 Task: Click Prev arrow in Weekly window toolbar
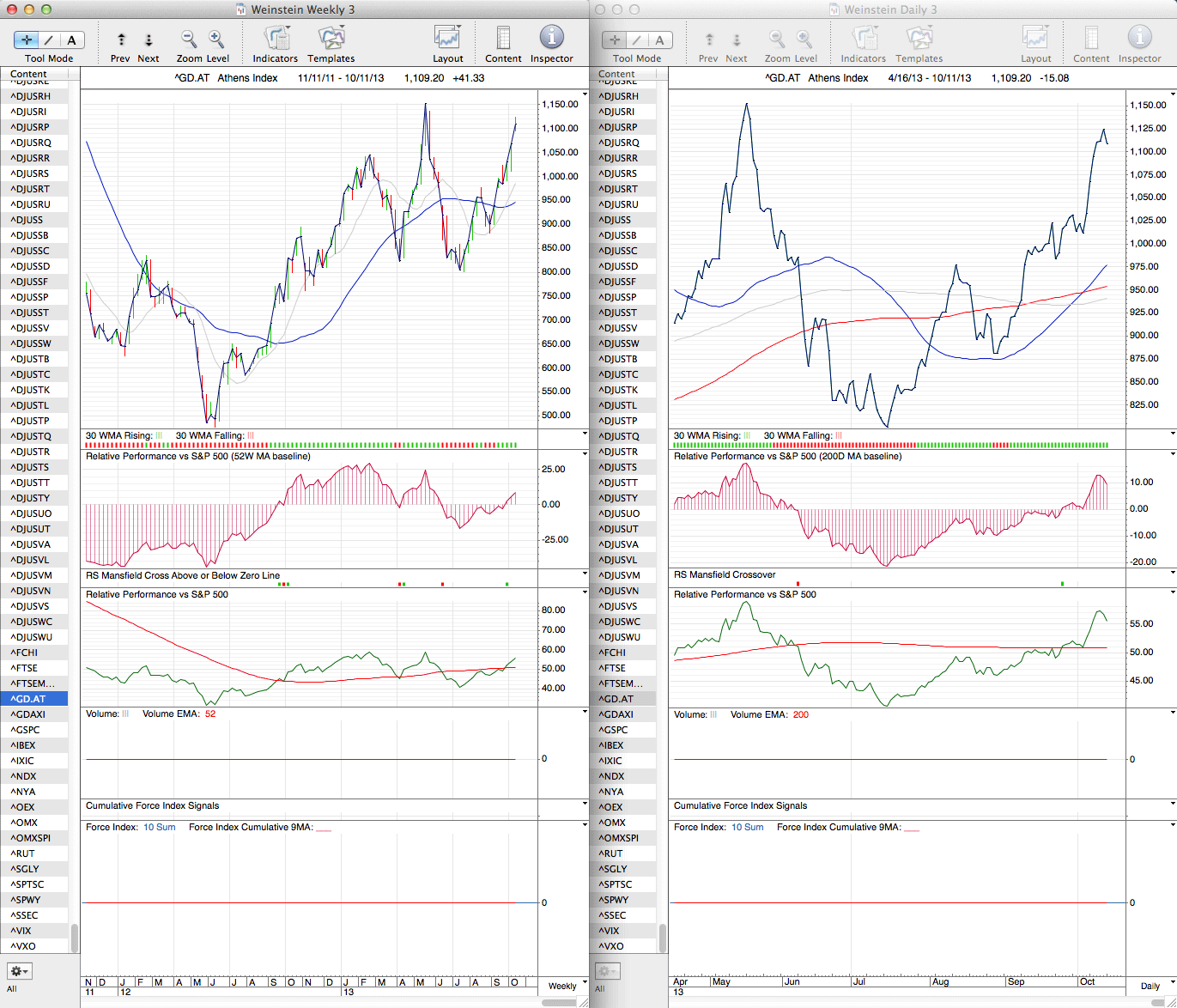(x=121, y=40)
